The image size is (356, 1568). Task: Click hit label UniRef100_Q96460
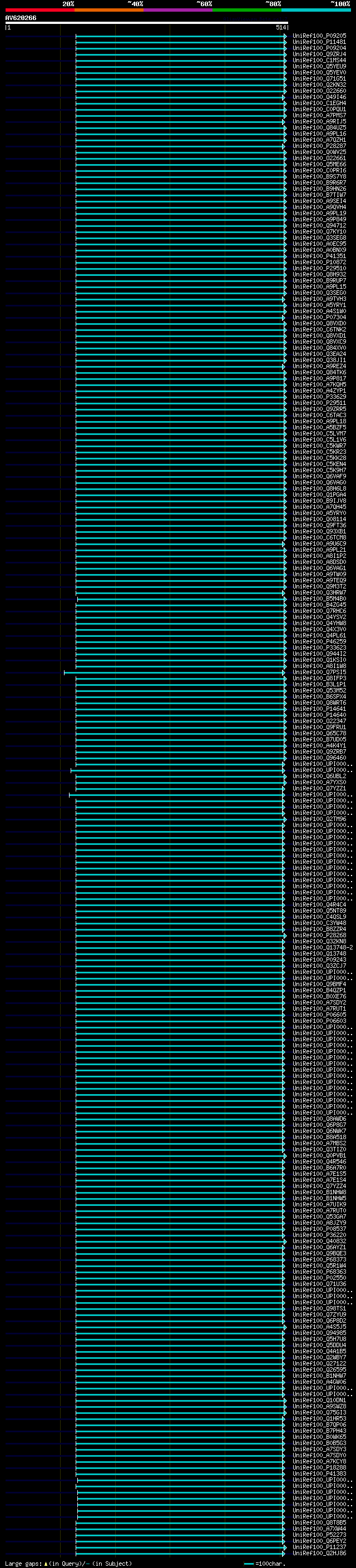[319, 758]
